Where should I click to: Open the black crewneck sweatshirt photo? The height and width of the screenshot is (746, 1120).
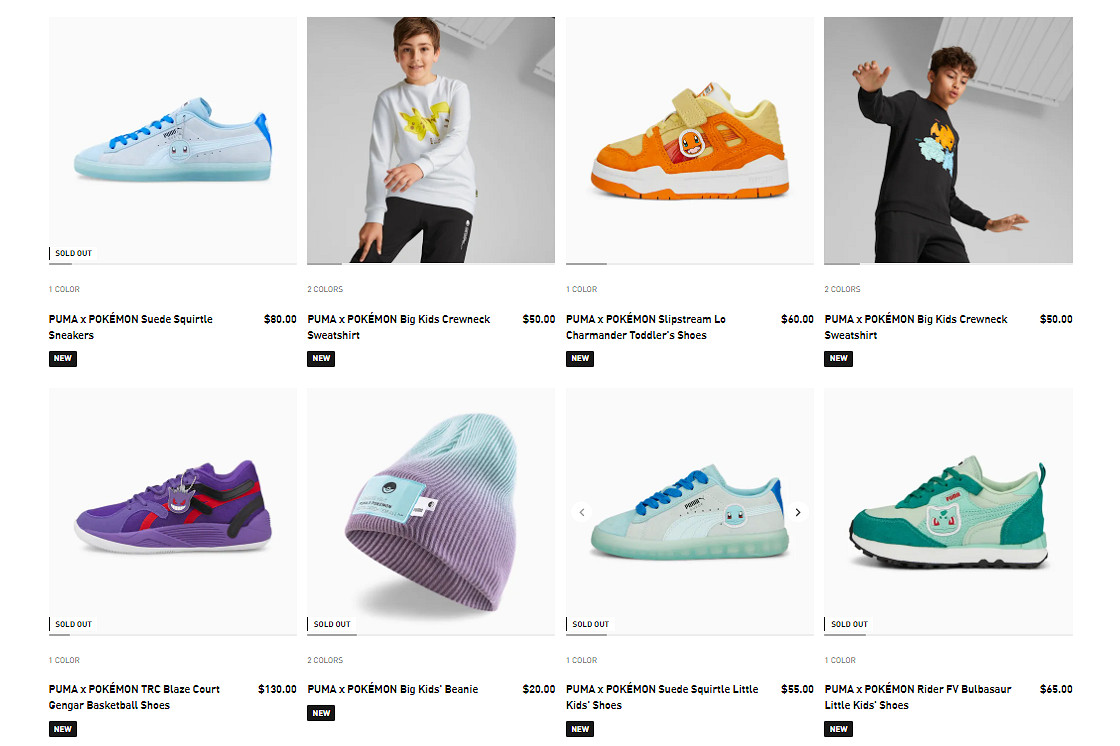coord(947,140)
